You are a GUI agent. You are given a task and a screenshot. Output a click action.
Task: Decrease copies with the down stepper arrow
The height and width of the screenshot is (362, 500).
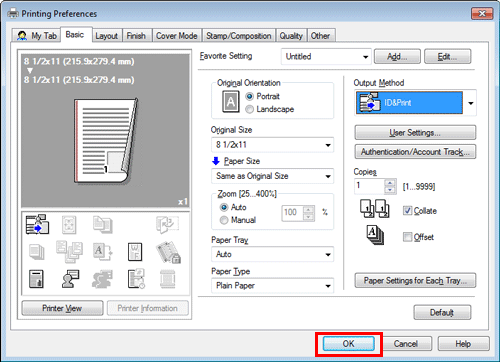pyautogui.click(x=390, y=190)
